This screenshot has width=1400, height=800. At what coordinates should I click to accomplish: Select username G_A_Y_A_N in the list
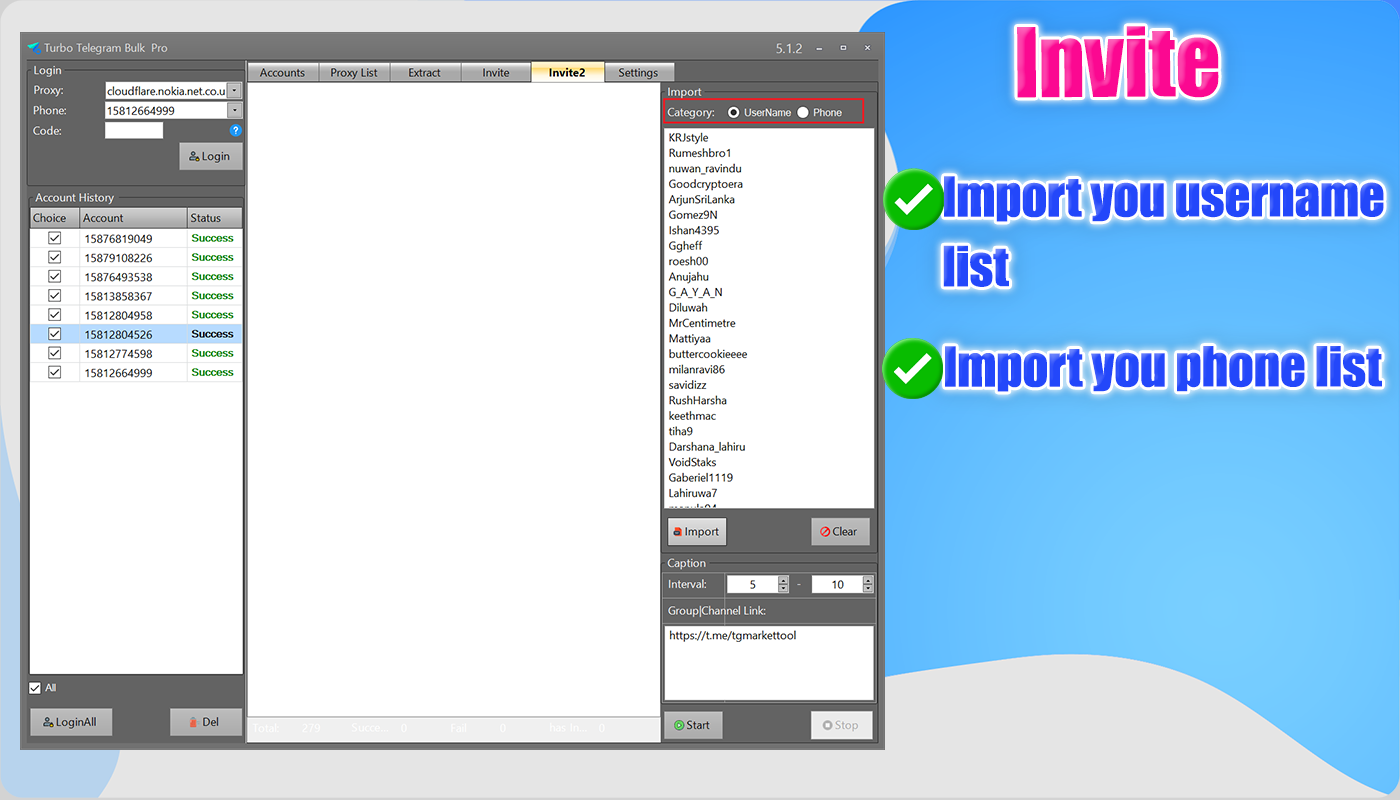[x=696, y=292]
